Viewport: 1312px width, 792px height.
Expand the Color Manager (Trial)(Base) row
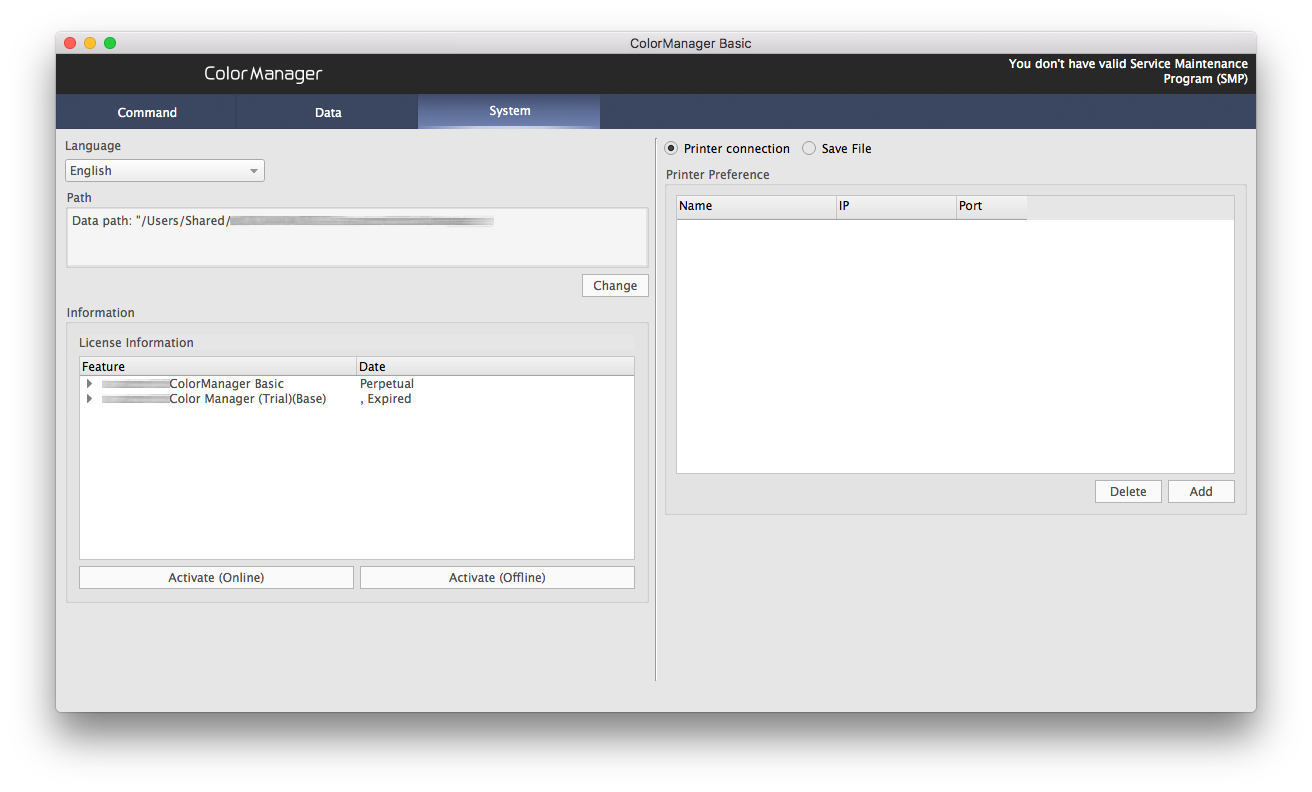tap(89, 399)
